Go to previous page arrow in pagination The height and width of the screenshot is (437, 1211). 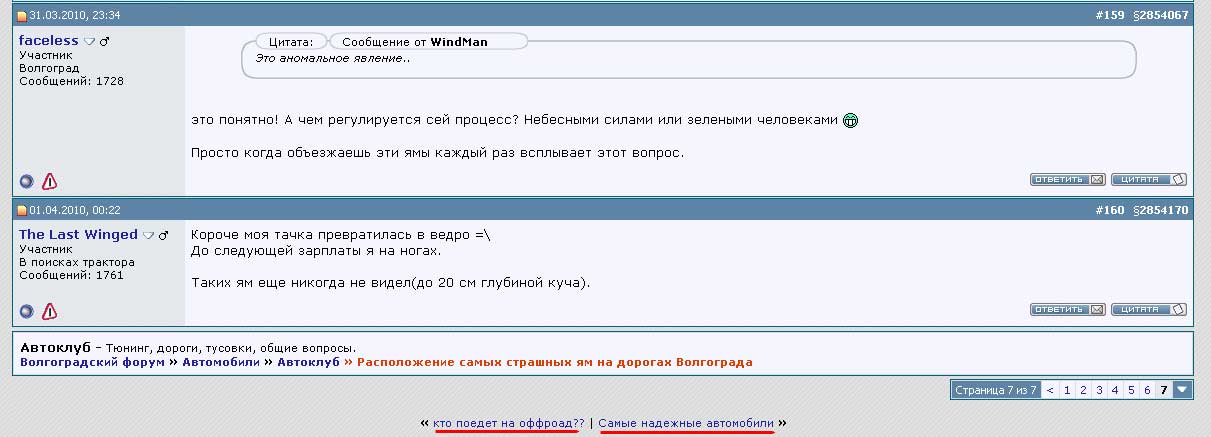pyautogui.click(x=1050, y=390)
